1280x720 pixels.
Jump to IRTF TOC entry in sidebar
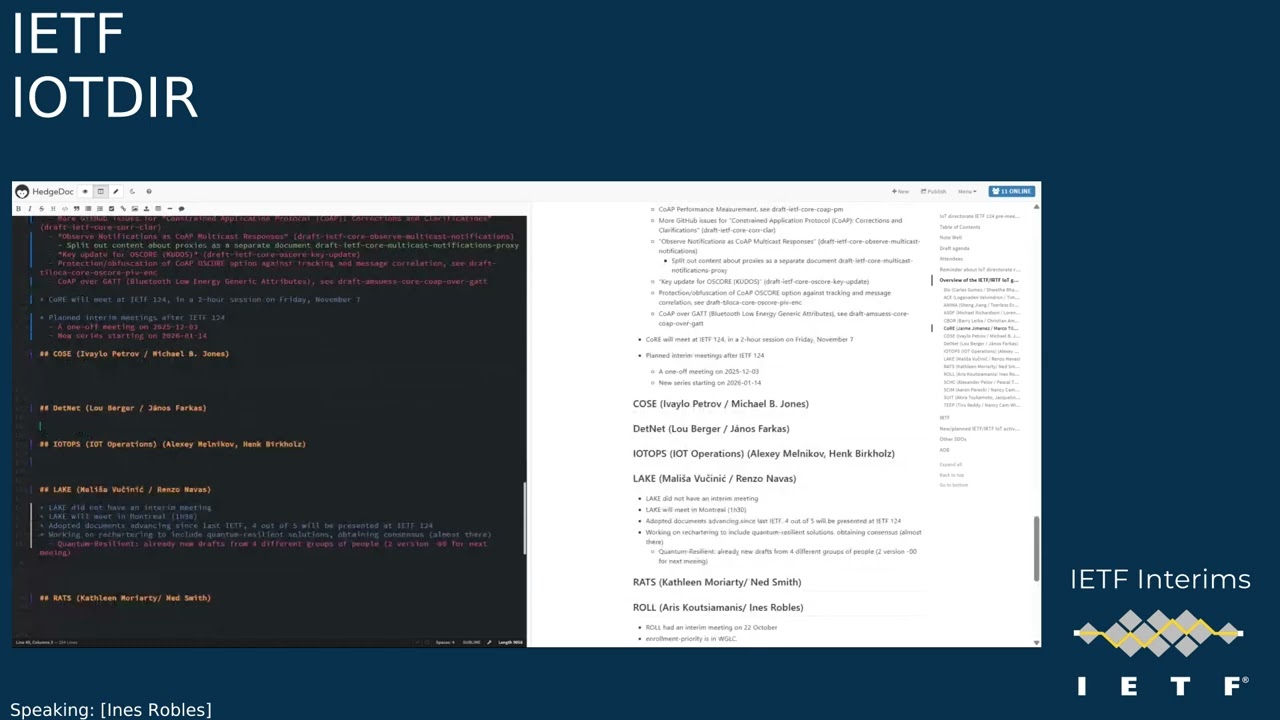(944, 417)
